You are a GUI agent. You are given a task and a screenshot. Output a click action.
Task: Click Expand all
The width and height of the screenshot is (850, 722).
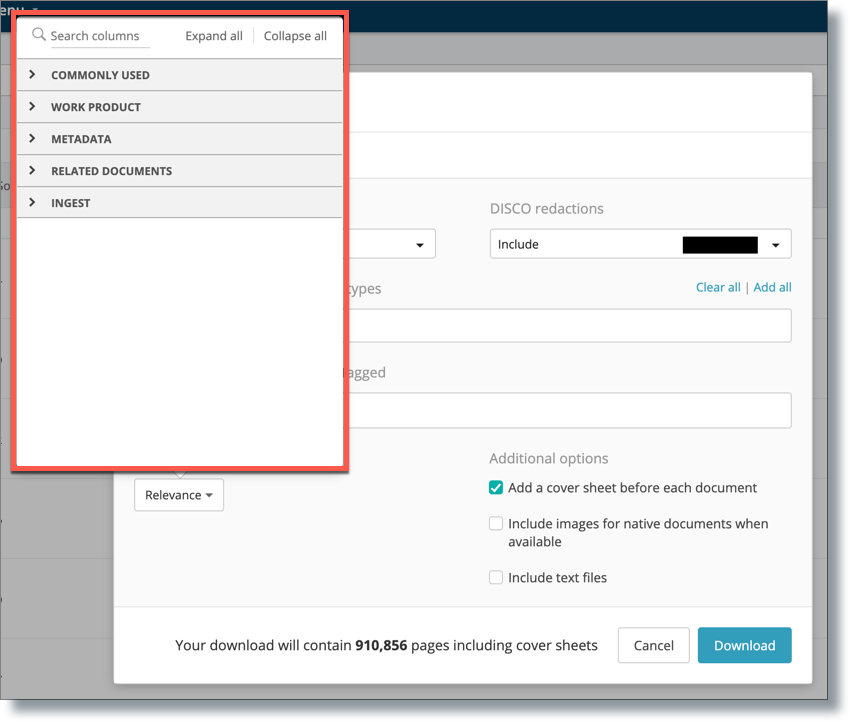(x=214, y=36)
